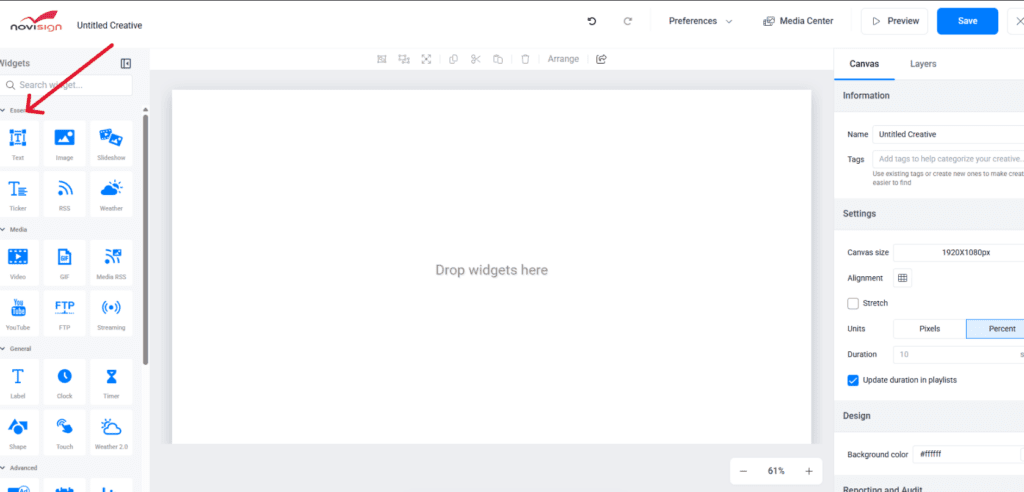
Task: Open the Media Center
Action: tap(798, 21)
